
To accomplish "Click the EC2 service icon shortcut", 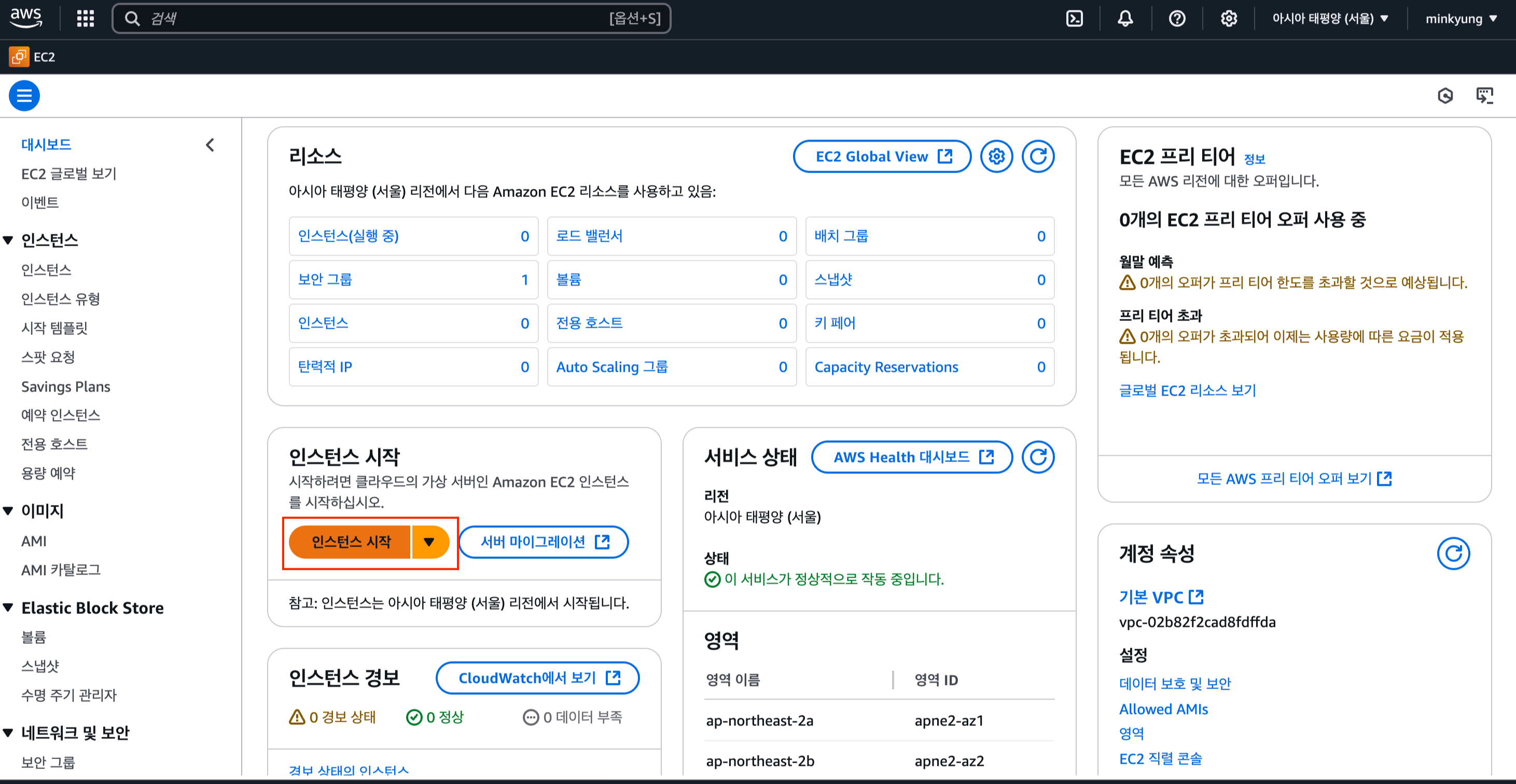I will pyautogui.click(x=19, y=57).
